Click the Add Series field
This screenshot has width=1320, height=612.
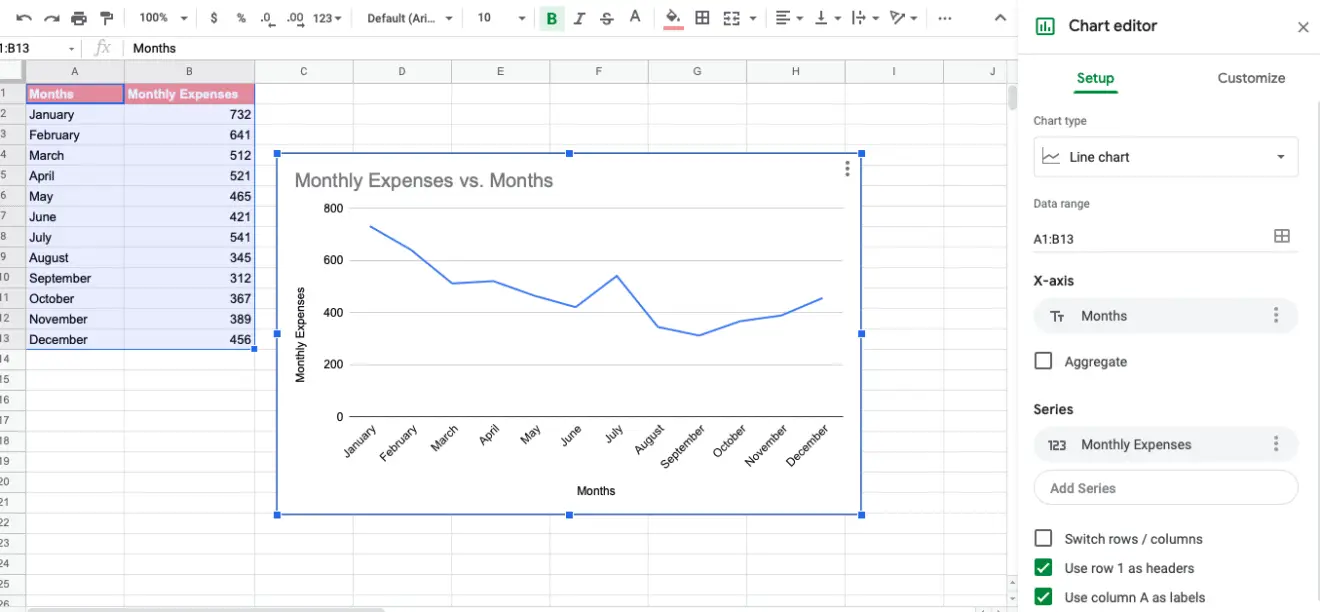(x=1165, y=487)
